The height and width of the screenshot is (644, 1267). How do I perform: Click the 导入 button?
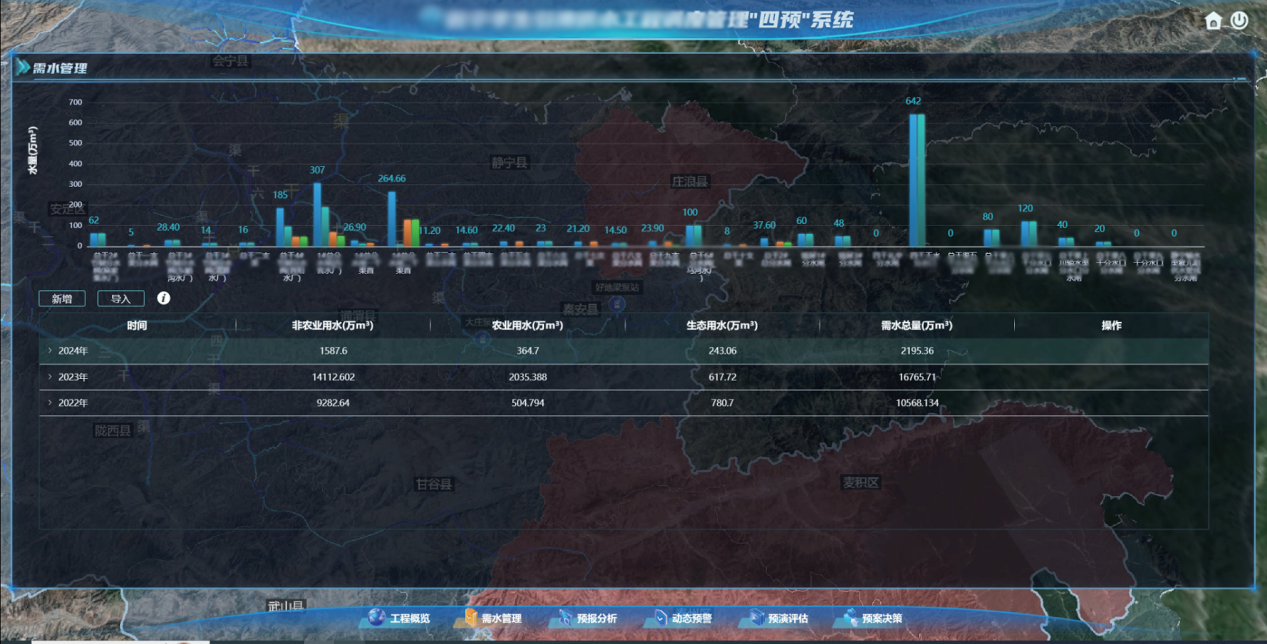(x=121, y=298)
